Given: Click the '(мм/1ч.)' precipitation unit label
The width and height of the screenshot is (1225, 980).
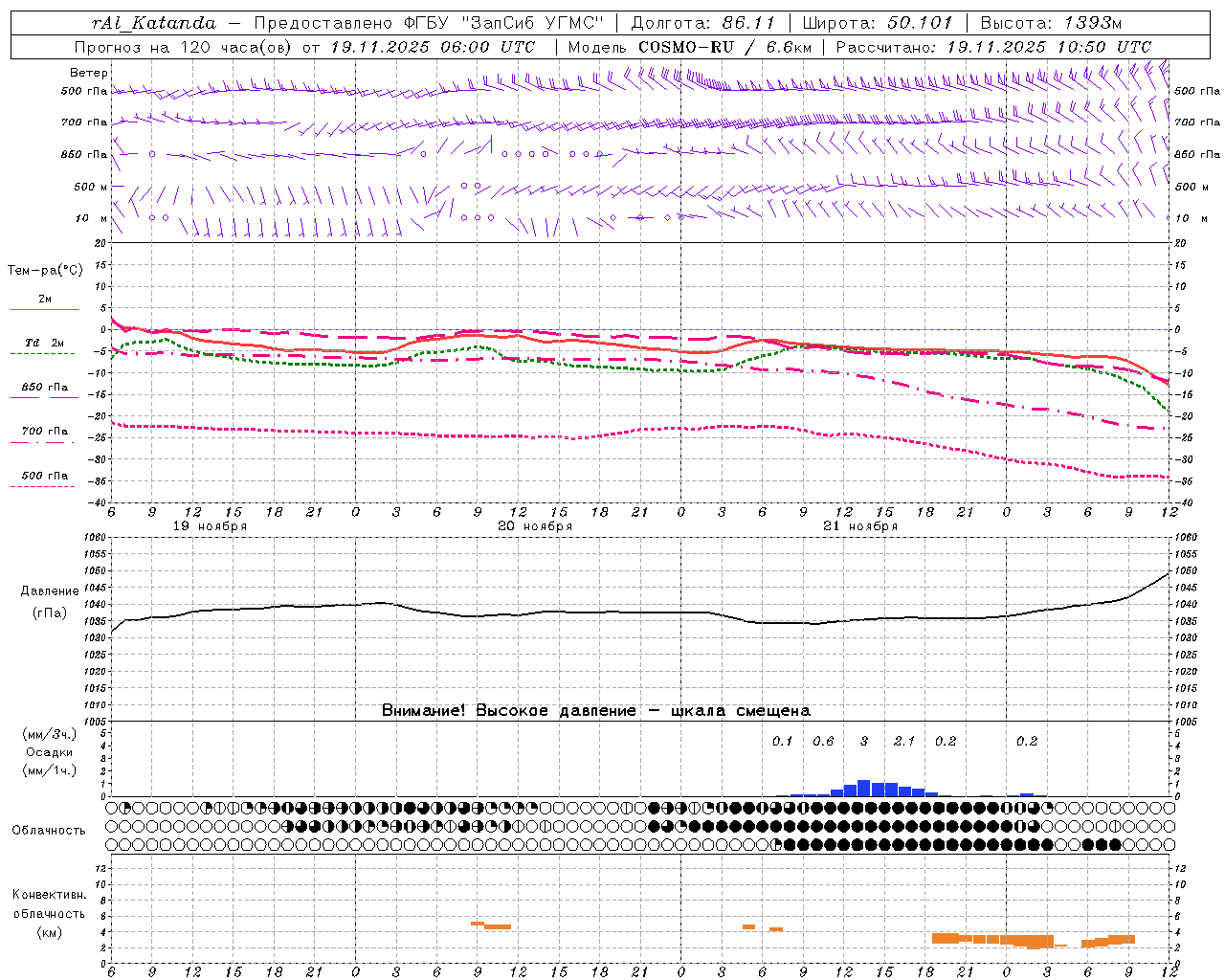Looking at the screenshot, I should 49,770.
